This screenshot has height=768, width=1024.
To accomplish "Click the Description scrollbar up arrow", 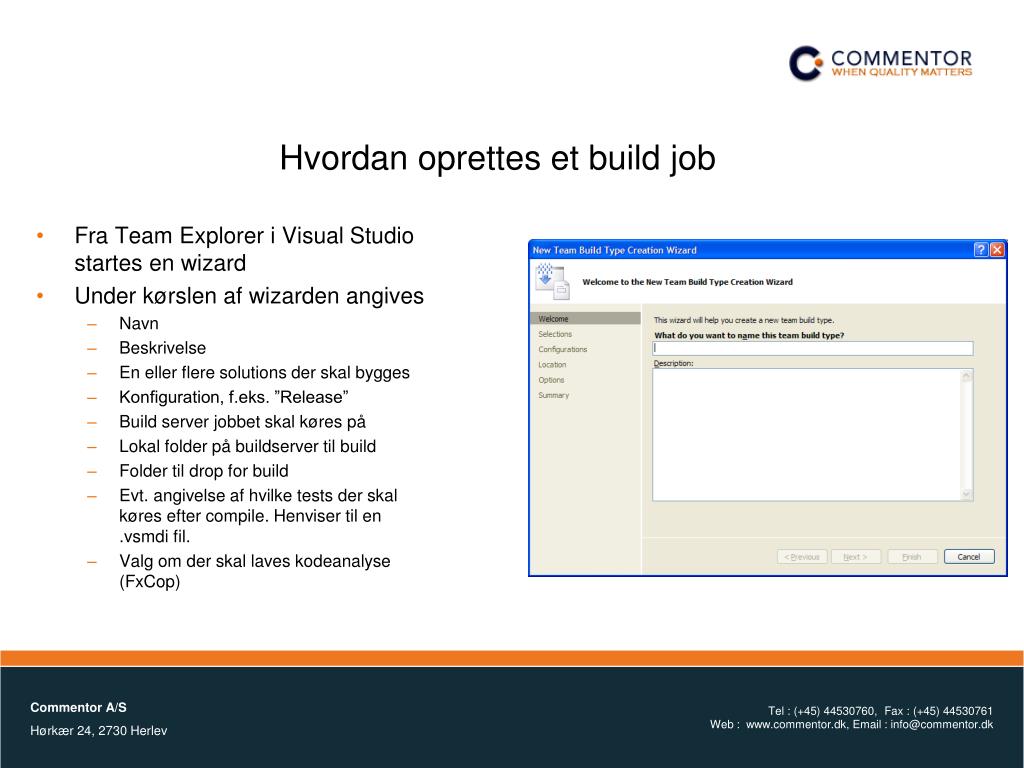I will (967, 376).
